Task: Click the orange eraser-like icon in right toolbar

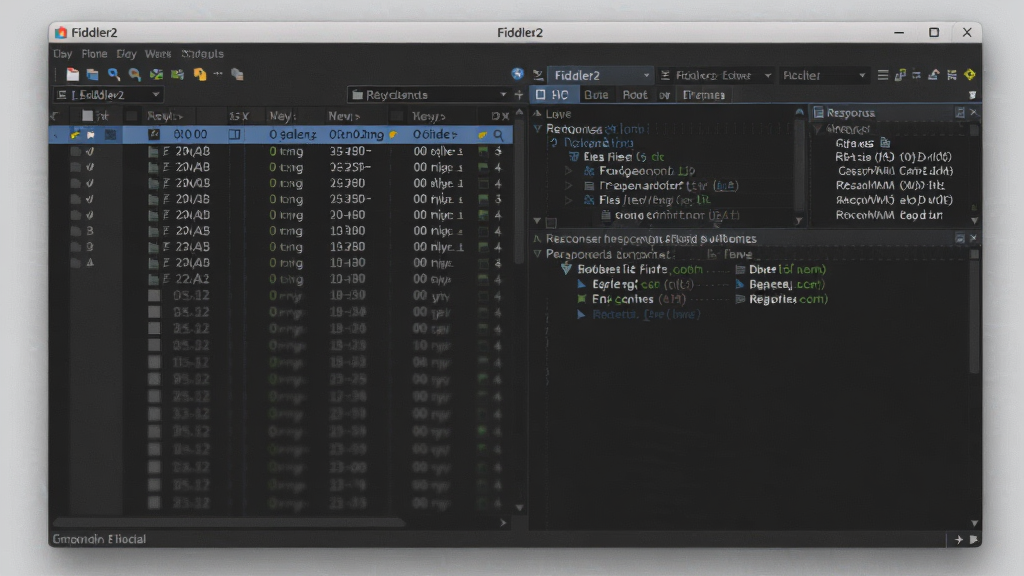Action: point(934,75)
